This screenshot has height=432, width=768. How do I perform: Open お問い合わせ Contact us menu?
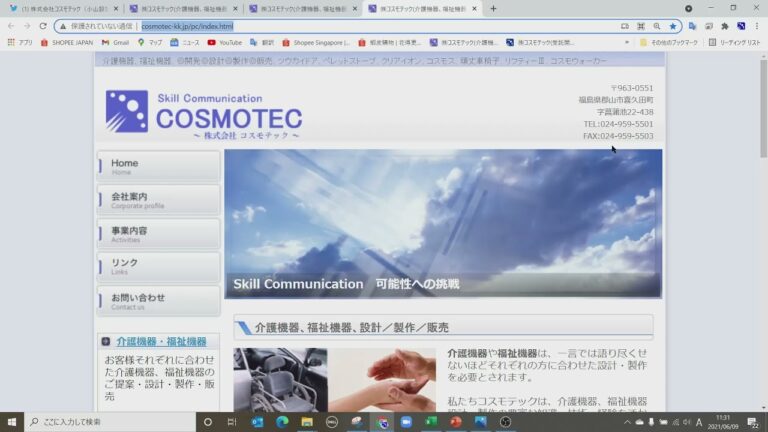coord(158,301)
